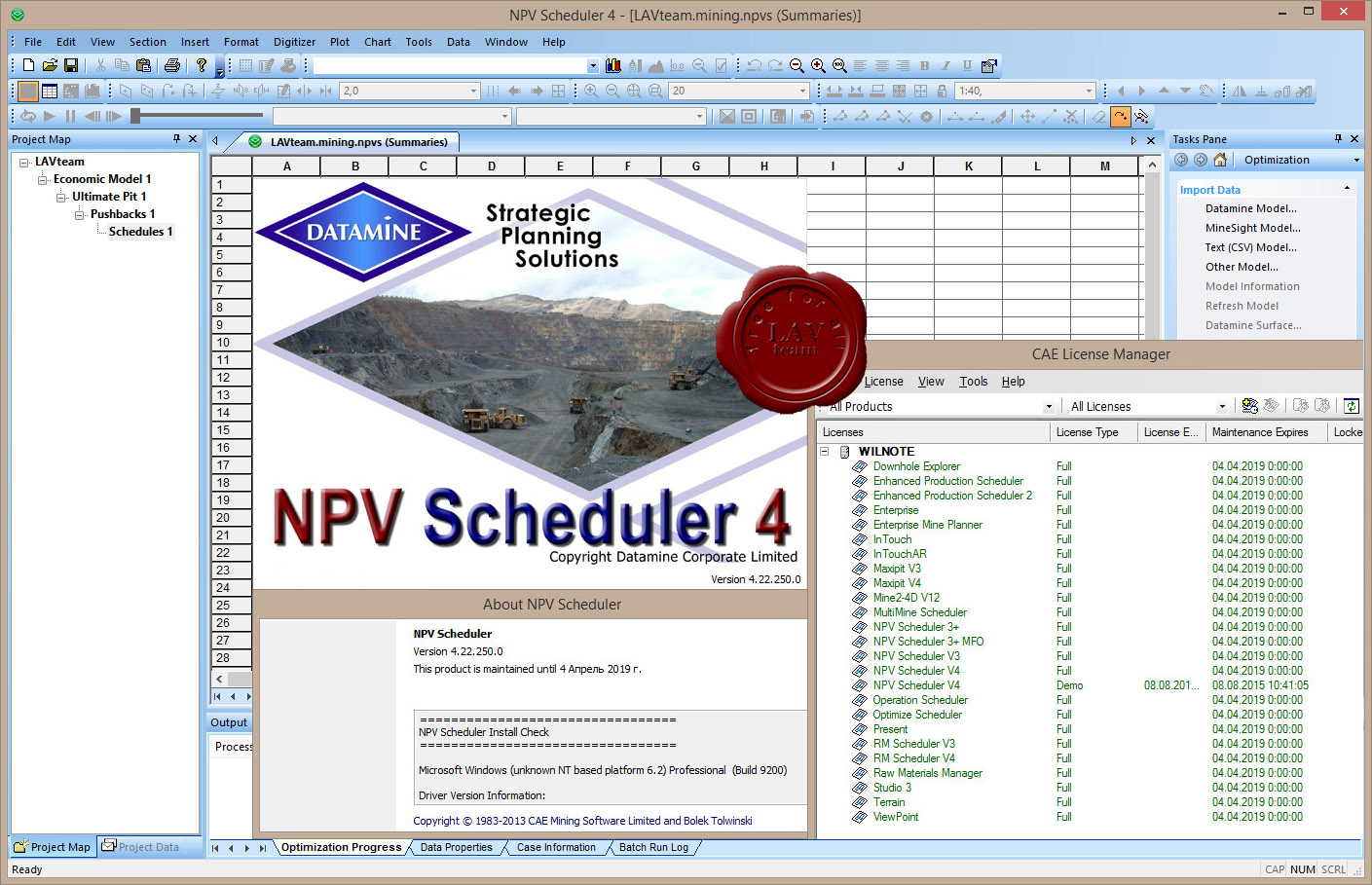Image resolution: width=1372 pixels, height=885 pixels.
Task: Open the Optimization dropdown in Tasks Pane
Action: click(1356, 160)
